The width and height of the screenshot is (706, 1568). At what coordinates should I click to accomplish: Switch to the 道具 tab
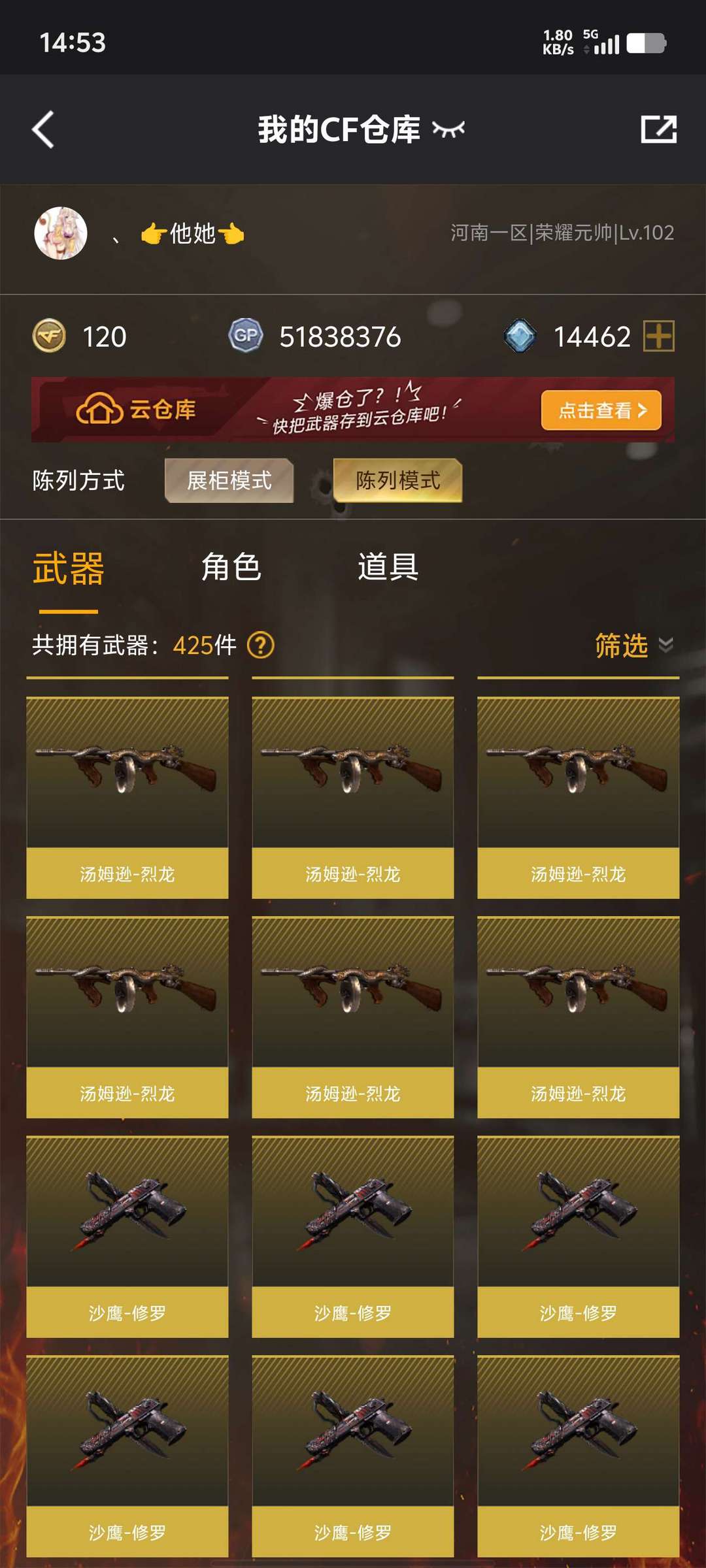pyautogui.click(x=388, y=566)
